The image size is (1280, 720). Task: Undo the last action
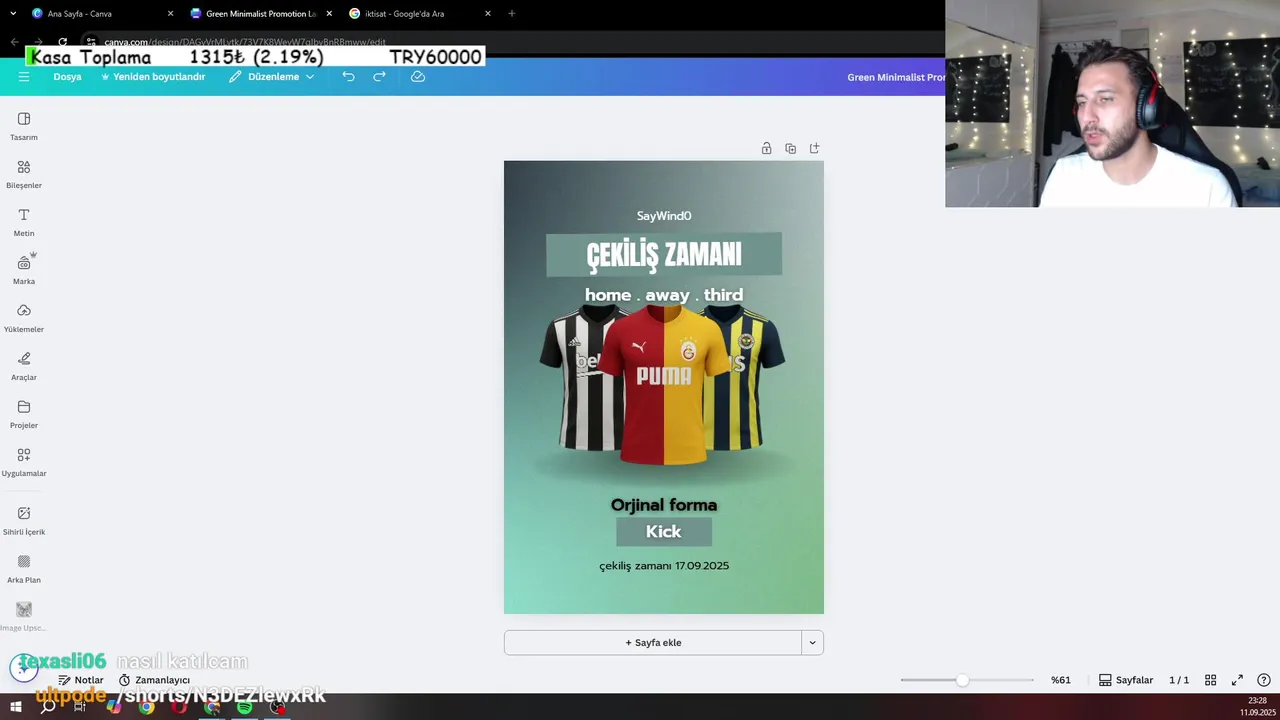(348, 77)
